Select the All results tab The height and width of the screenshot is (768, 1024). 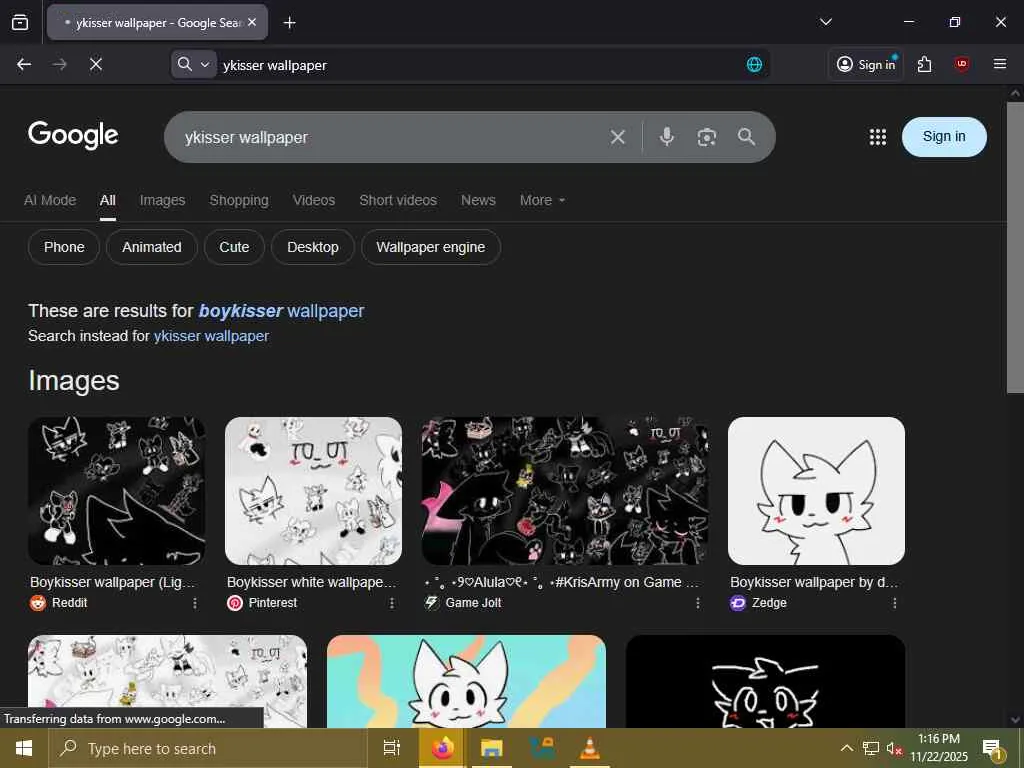(x=108, y=200)
